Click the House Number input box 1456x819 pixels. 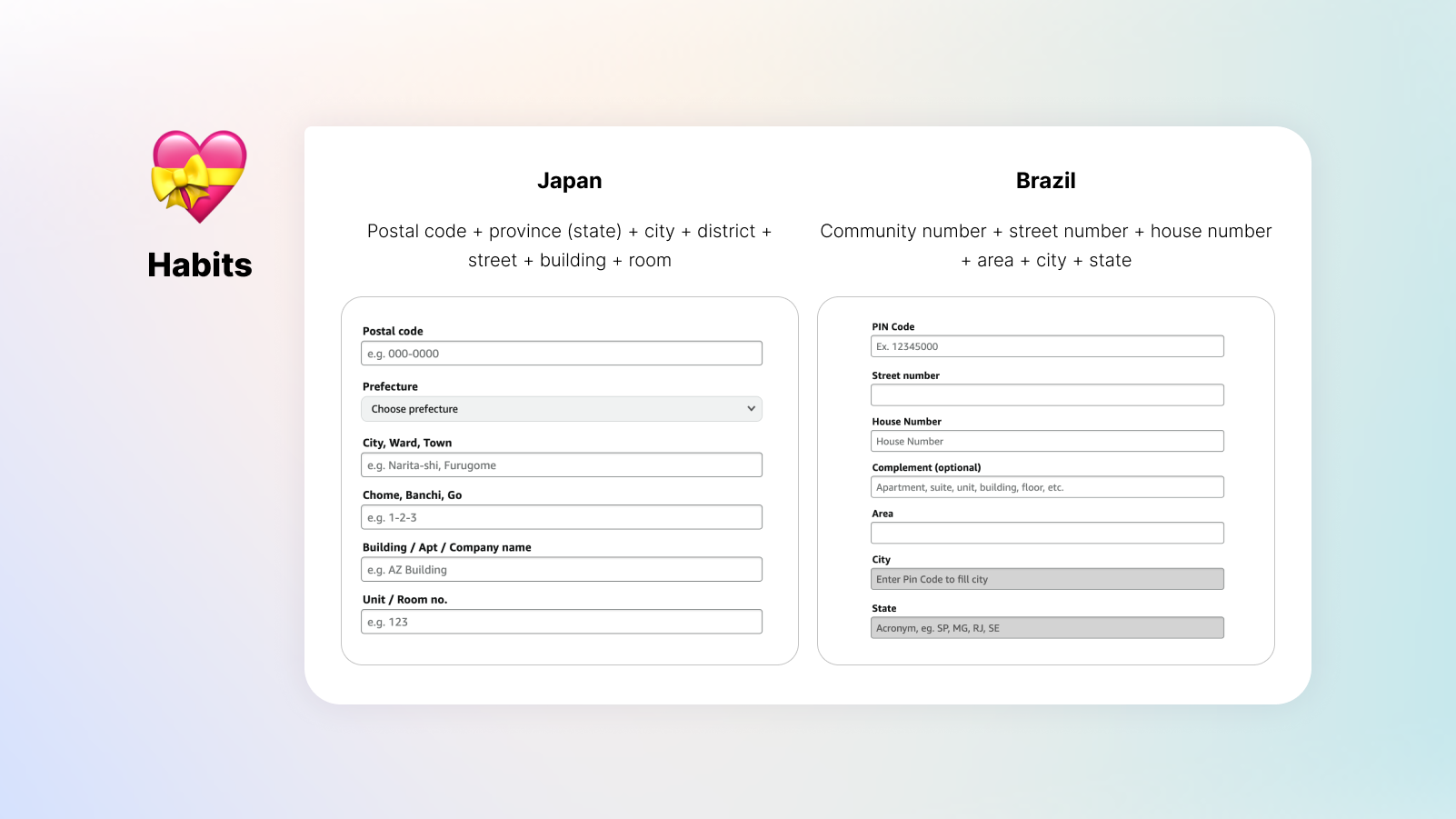click(x=1046, y=442)
